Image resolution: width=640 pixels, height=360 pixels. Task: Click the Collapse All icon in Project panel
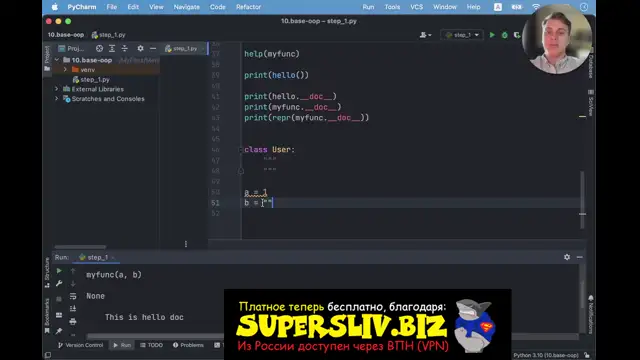(x=124, y=49)
